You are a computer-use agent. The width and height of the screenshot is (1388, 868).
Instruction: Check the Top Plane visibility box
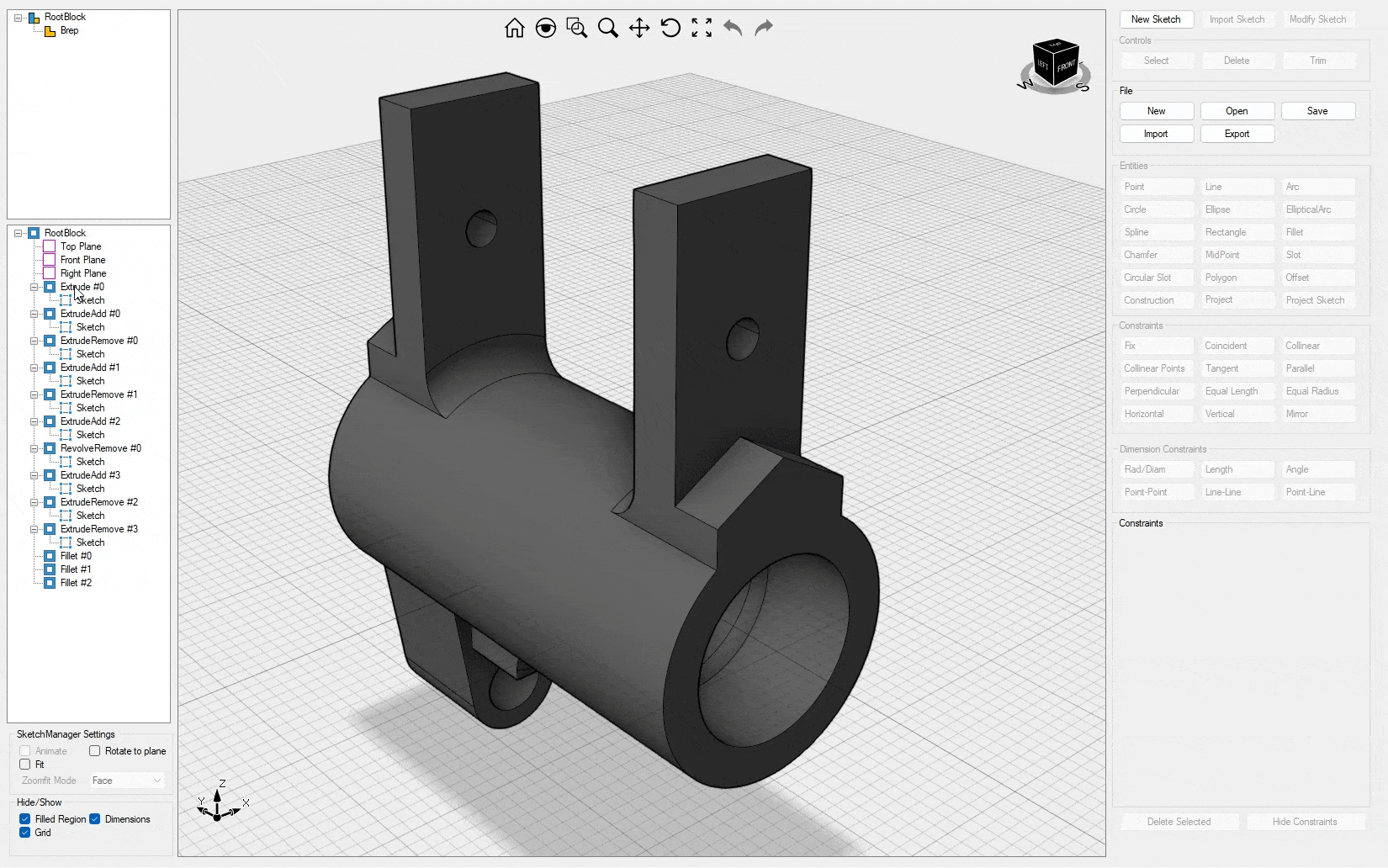pyautogui.click(x=50, y=246)
